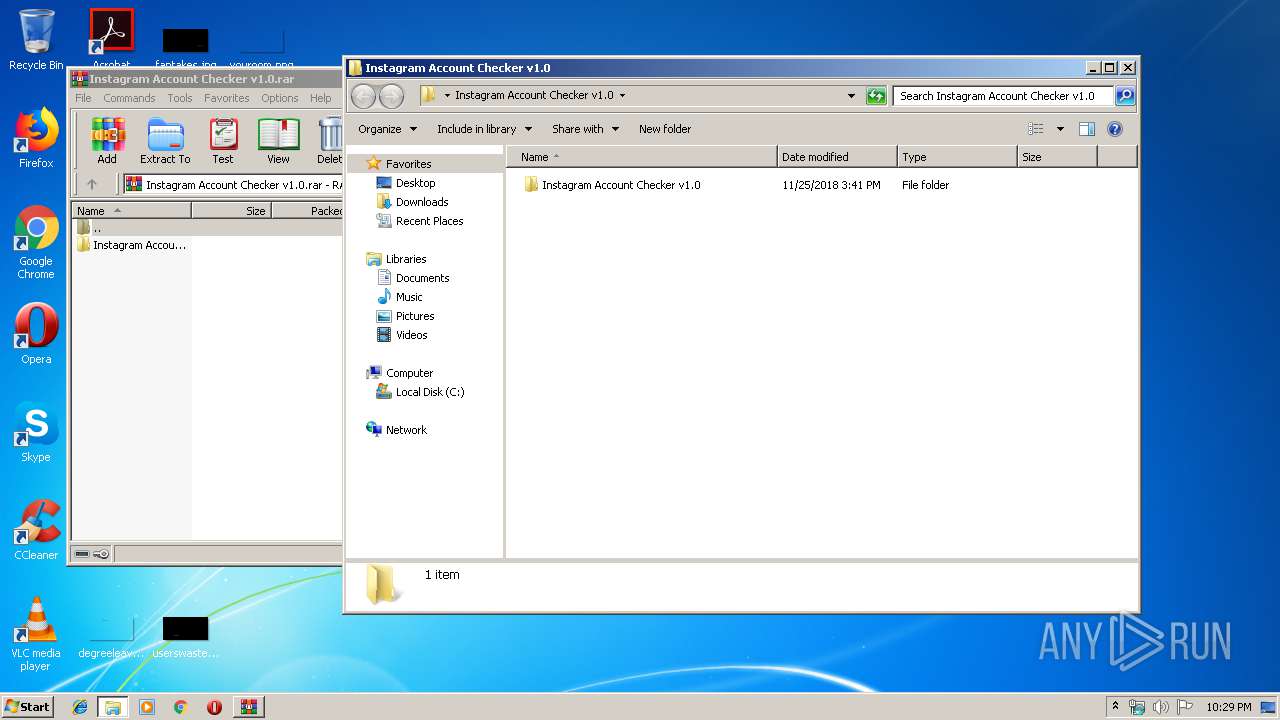The width and height of the screenshot is (1280, 720).
Task: Select Network in navigation pane
Action: [406, 430]
